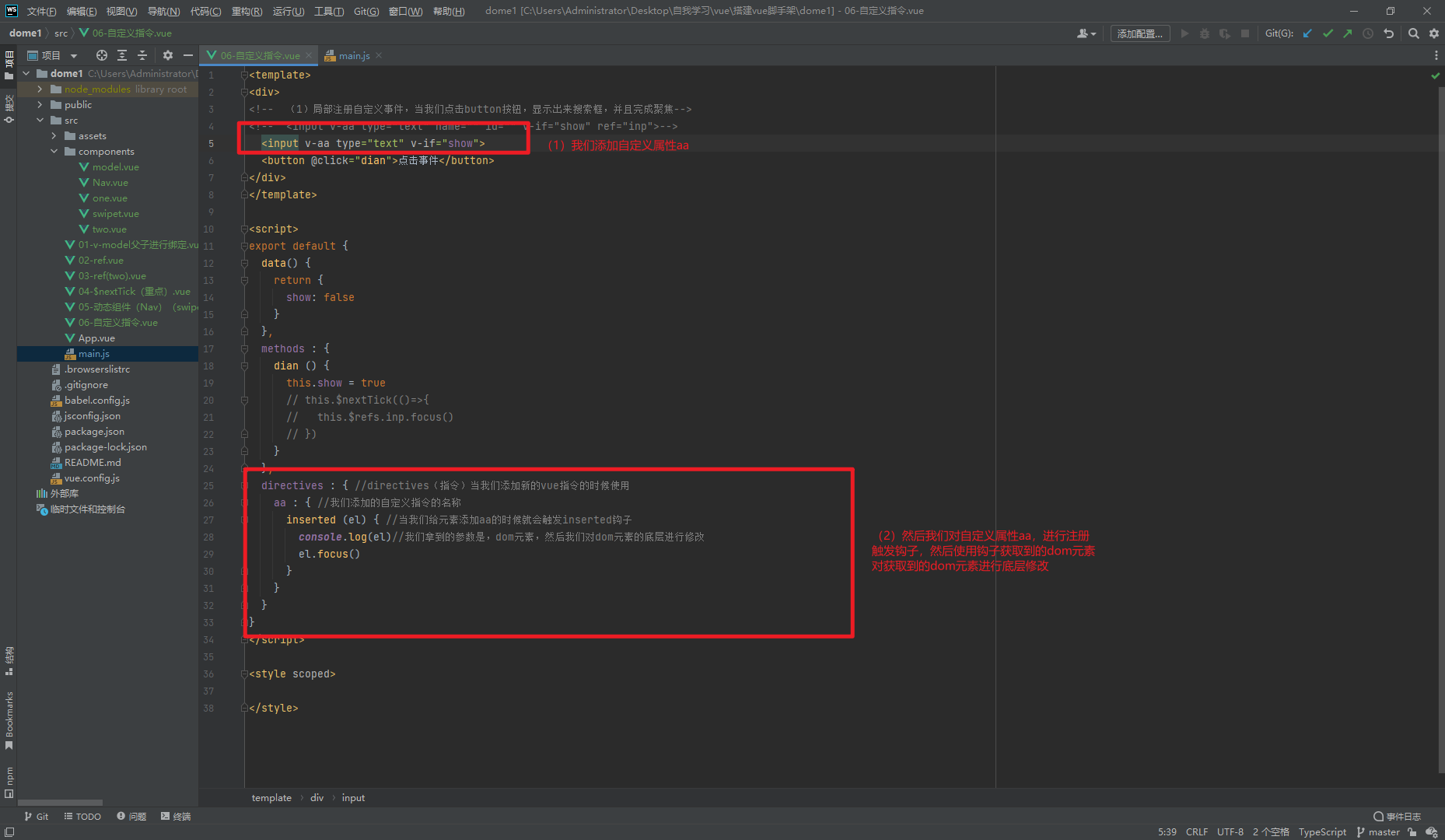Hide the project tool window
Viewport: 1445px width, 840px height.
[188, 55]
